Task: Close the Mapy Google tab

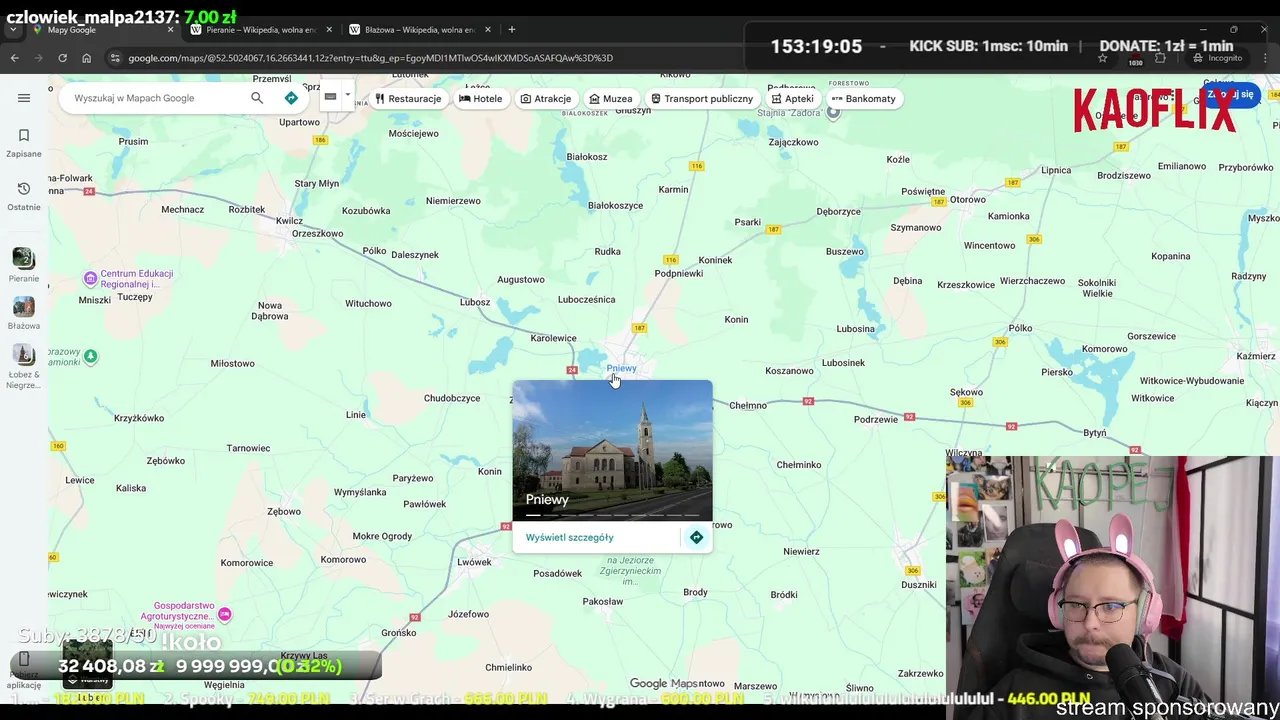Action: click(170, 30)
